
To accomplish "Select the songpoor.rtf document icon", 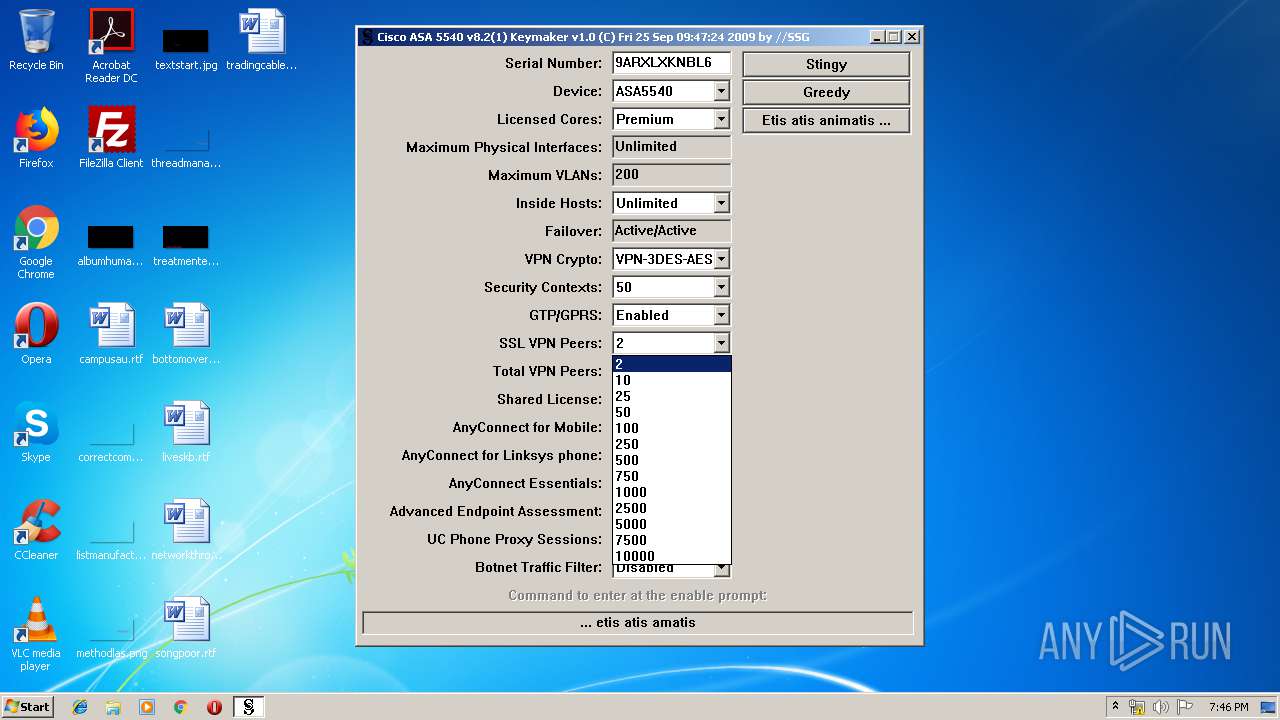I will click(x=186, y=628).
